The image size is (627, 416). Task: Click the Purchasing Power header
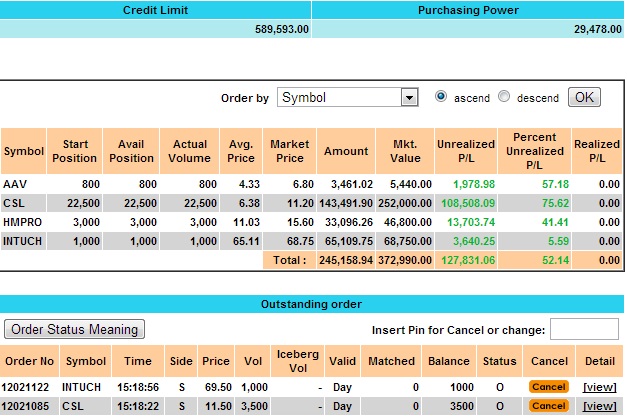467,10
